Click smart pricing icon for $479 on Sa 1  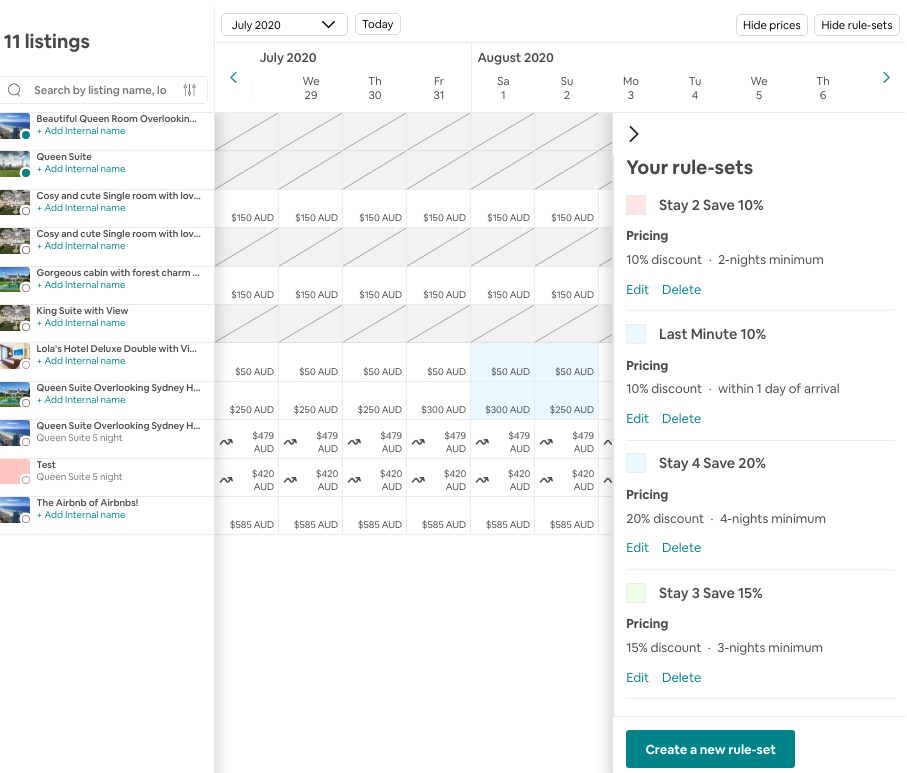(x=482, y=442)
